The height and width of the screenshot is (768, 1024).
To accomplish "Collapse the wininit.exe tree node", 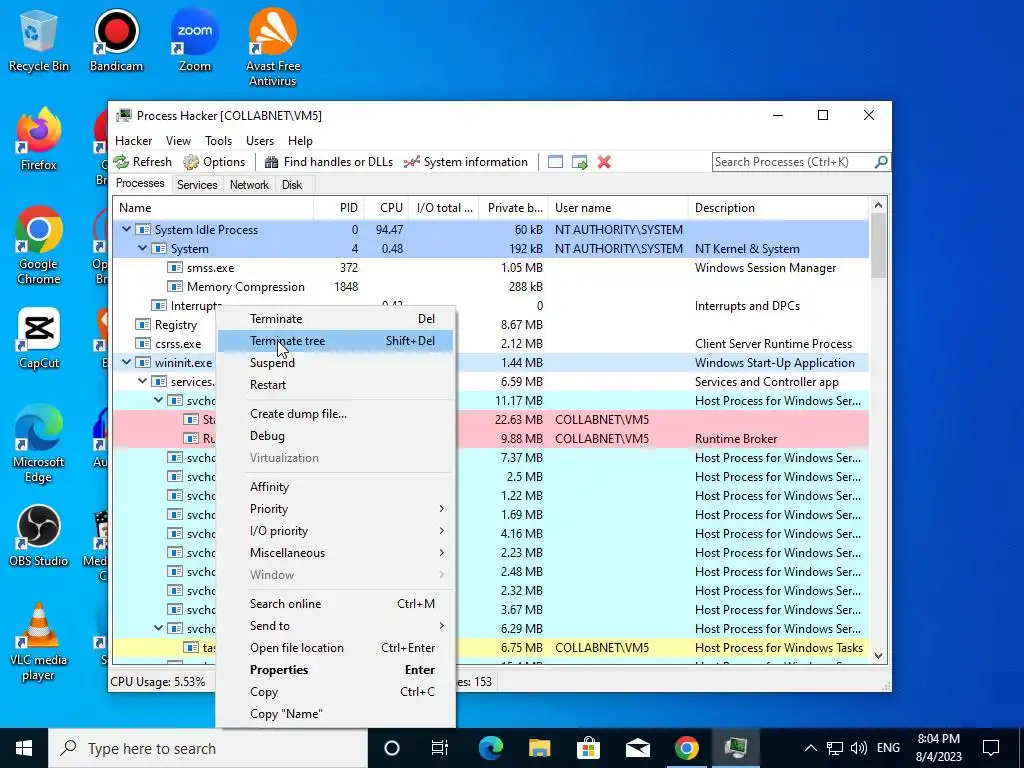I will coord(127,362).
